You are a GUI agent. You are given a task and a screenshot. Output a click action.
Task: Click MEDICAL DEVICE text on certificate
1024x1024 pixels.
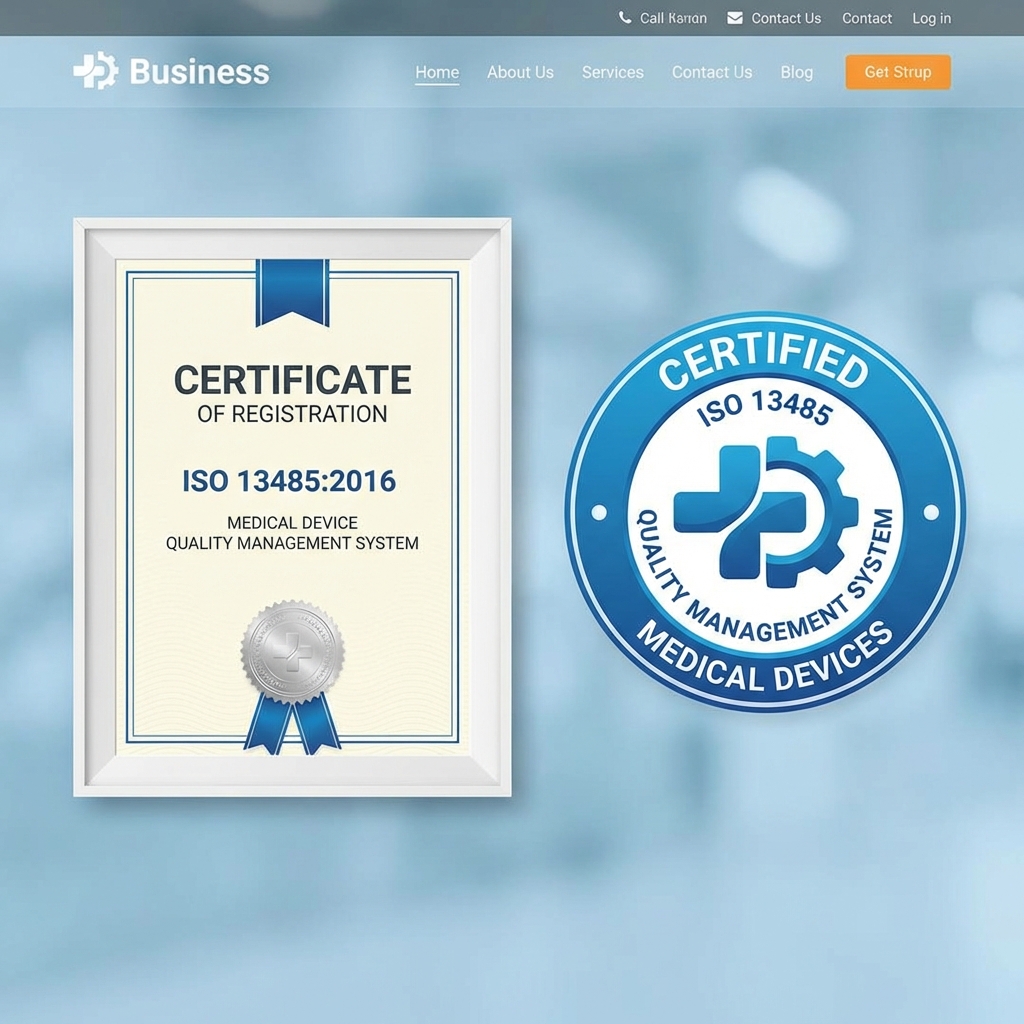pos(292,522)
